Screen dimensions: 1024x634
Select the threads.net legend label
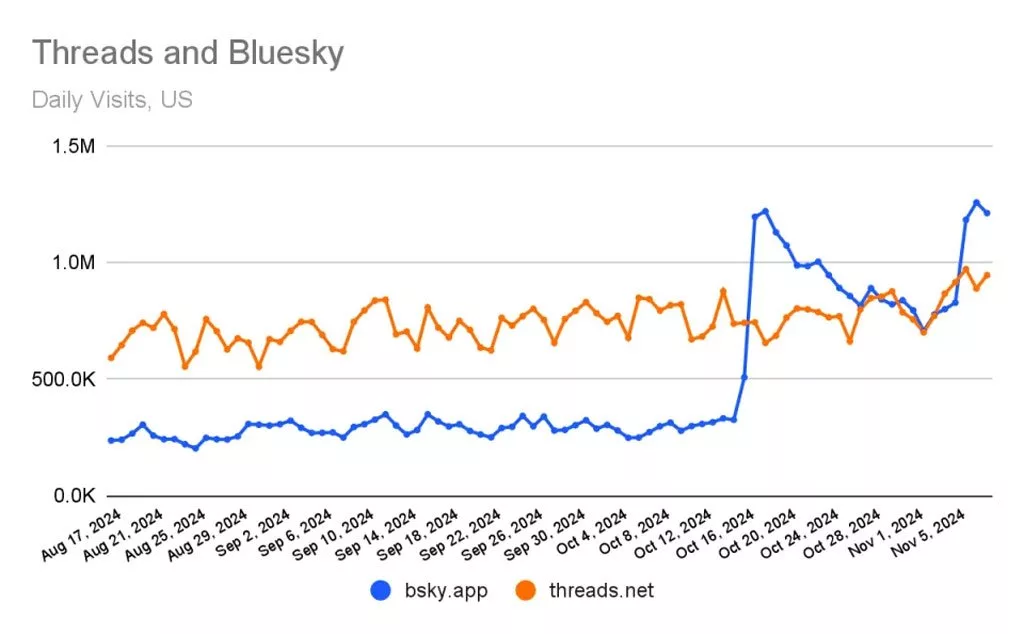click(x=601, y=591)
